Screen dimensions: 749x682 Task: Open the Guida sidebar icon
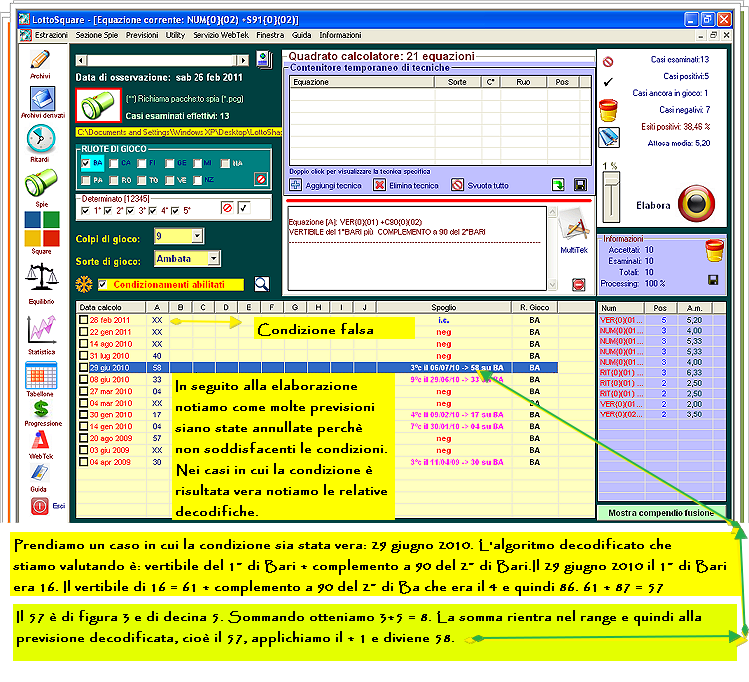click(x=39, y=473)
